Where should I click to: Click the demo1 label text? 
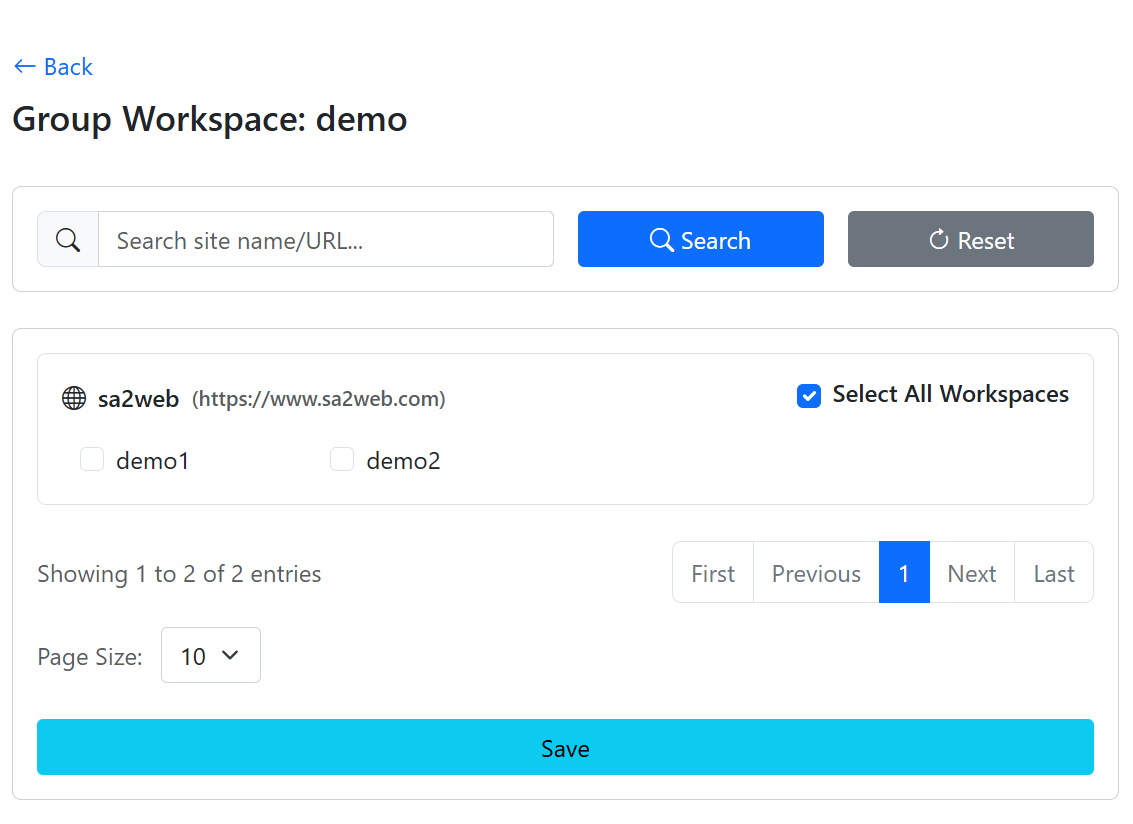pos(152,460)
